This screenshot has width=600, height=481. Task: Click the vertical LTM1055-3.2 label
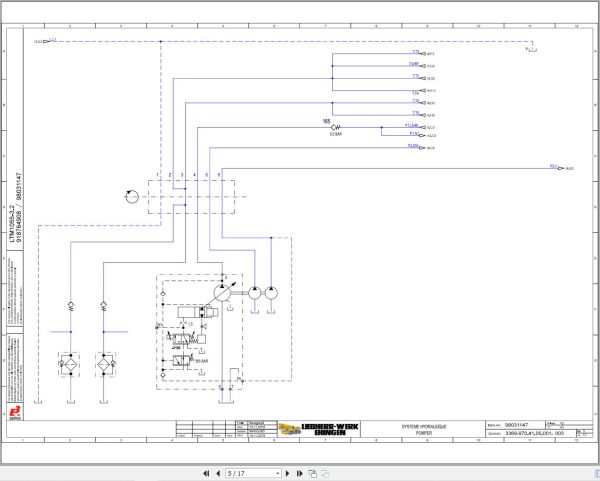coord(12,223)
